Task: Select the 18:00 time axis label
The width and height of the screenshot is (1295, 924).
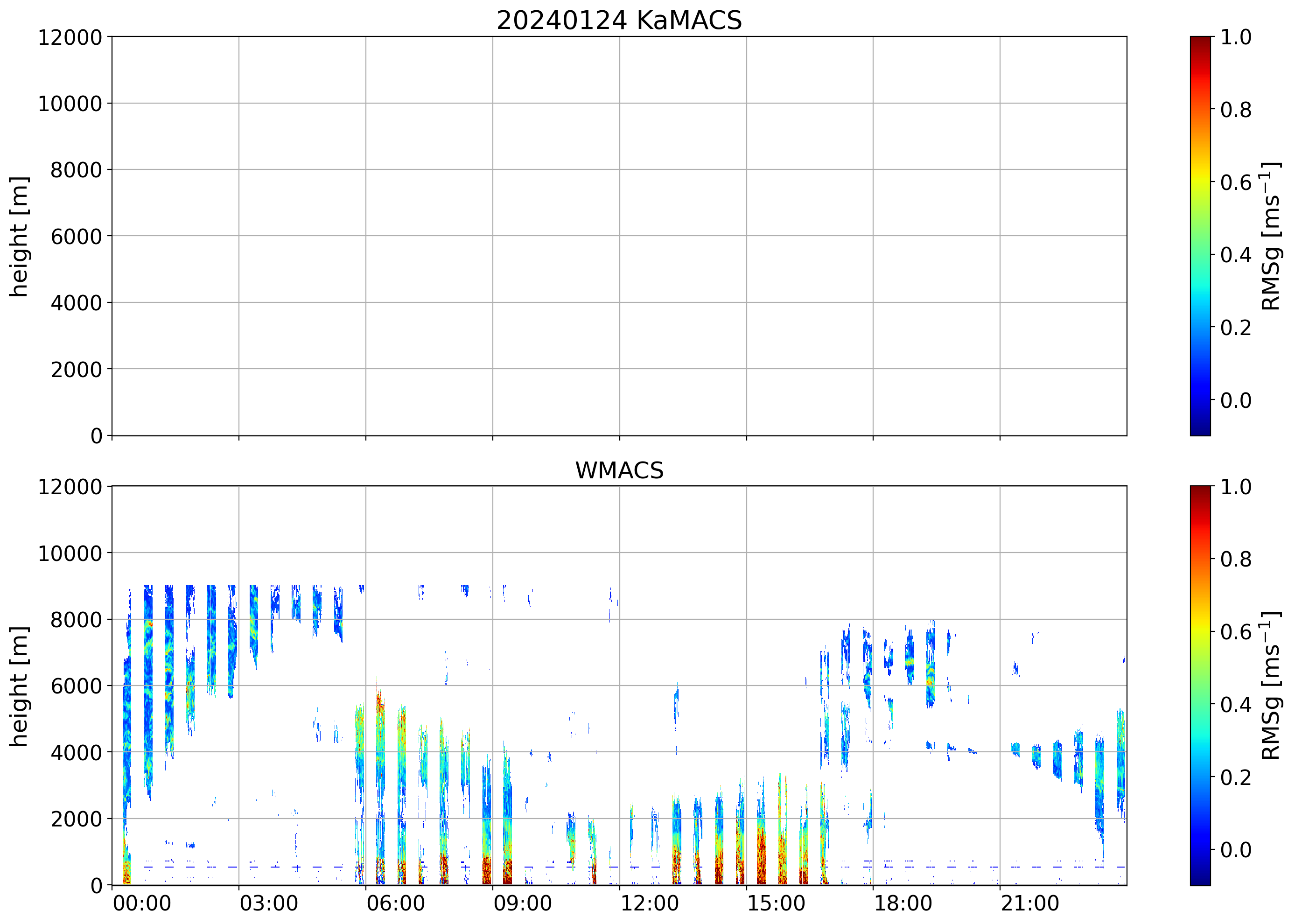Action: tap(903, 903)
